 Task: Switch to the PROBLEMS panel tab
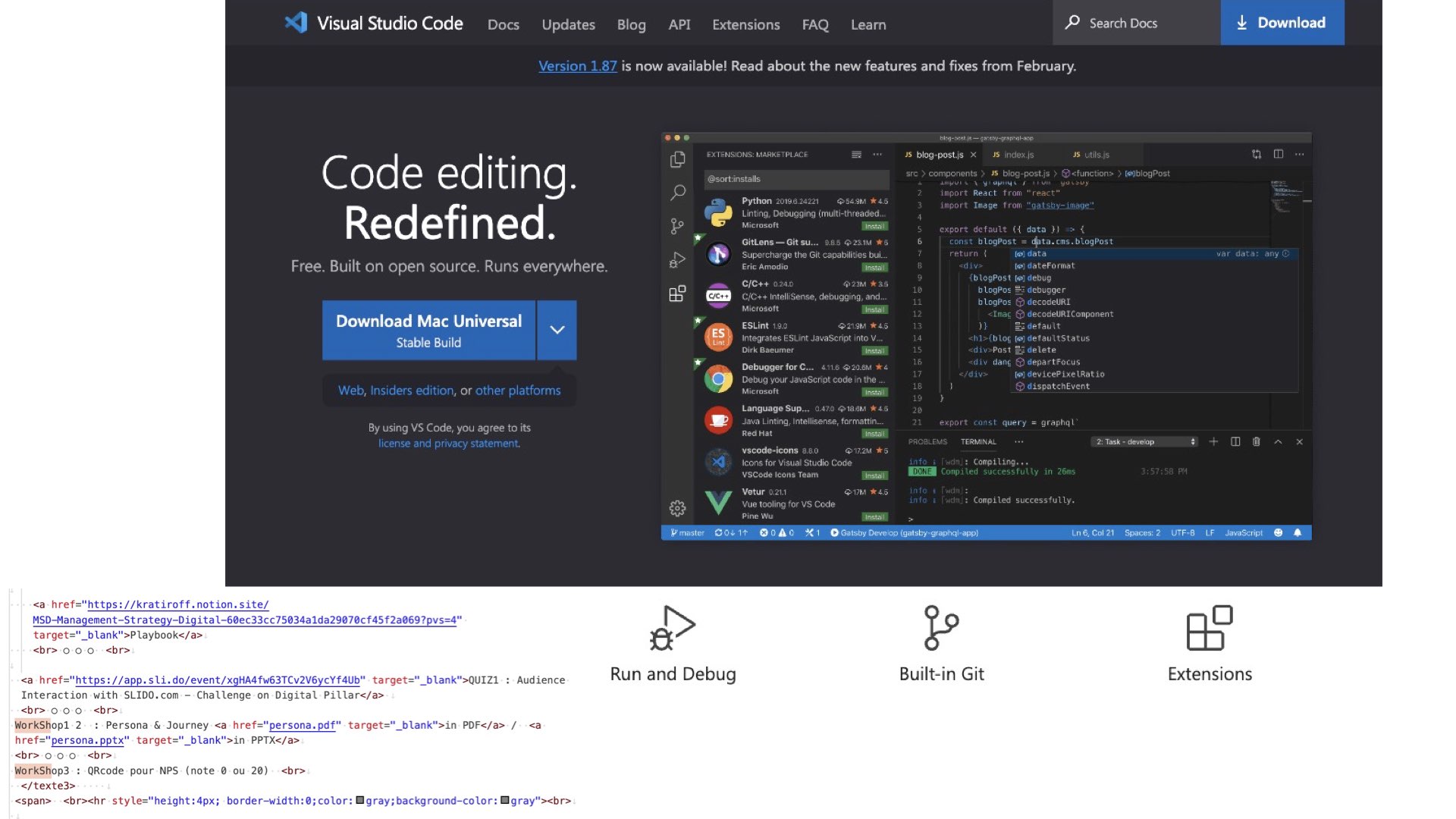[927, 441]
